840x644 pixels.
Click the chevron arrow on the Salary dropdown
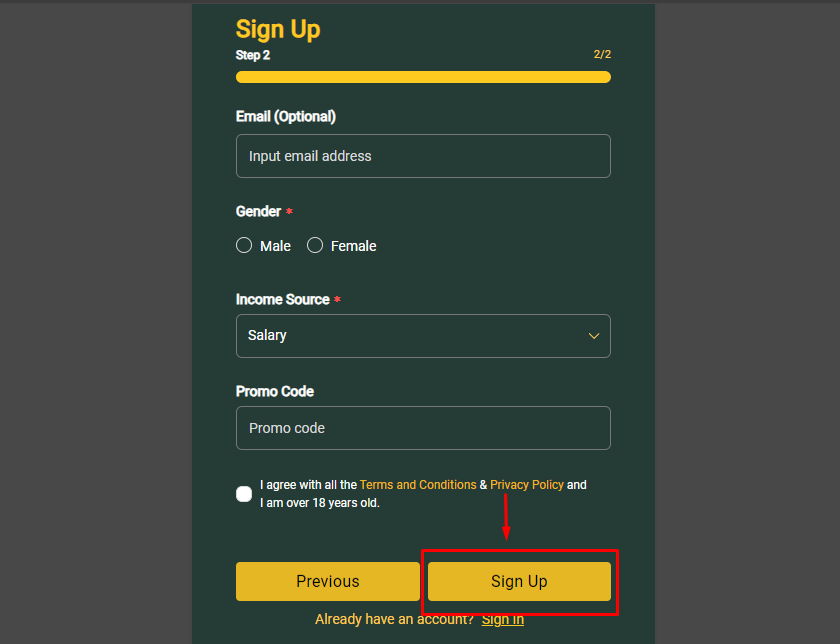(x=593, y=336)
